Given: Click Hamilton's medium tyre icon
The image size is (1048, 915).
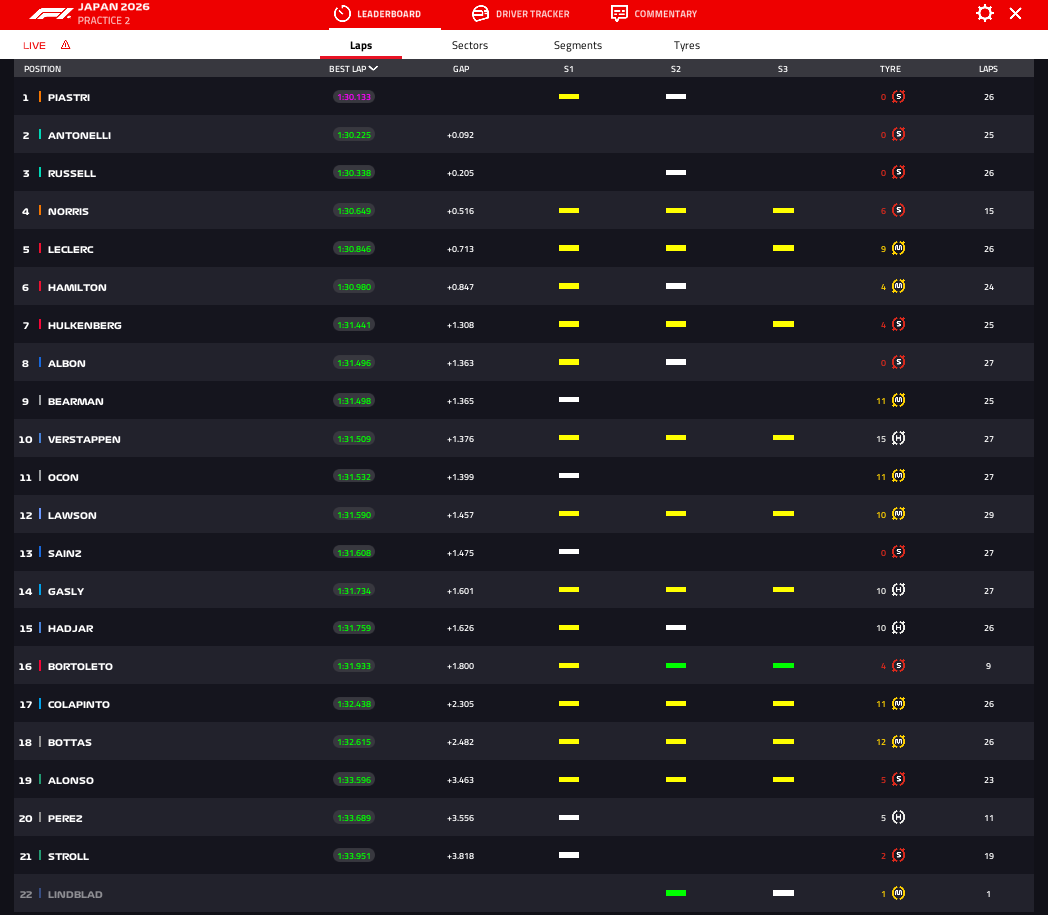Looking at the screenshot, I should tap(898, 287).
